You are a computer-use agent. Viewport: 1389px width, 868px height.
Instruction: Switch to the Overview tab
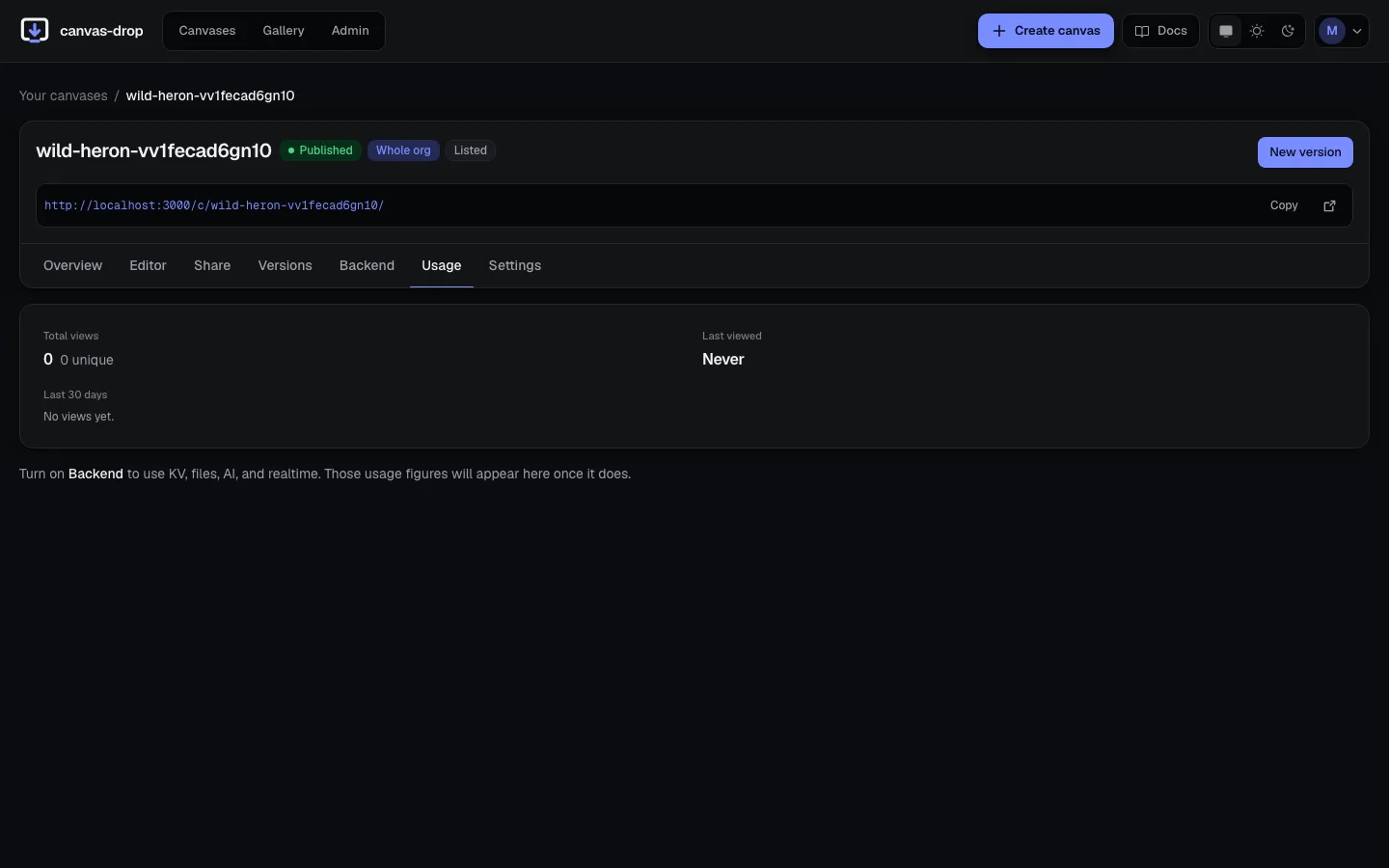(72, 265)
